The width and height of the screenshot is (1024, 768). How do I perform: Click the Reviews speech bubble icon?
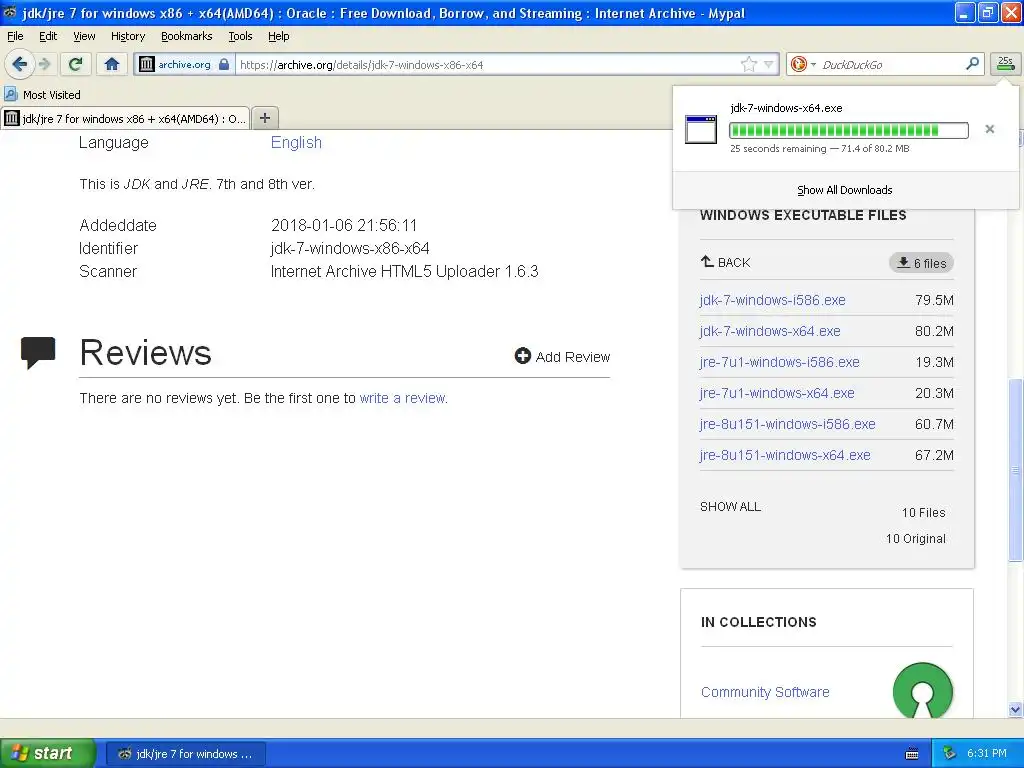pos(38,353)
